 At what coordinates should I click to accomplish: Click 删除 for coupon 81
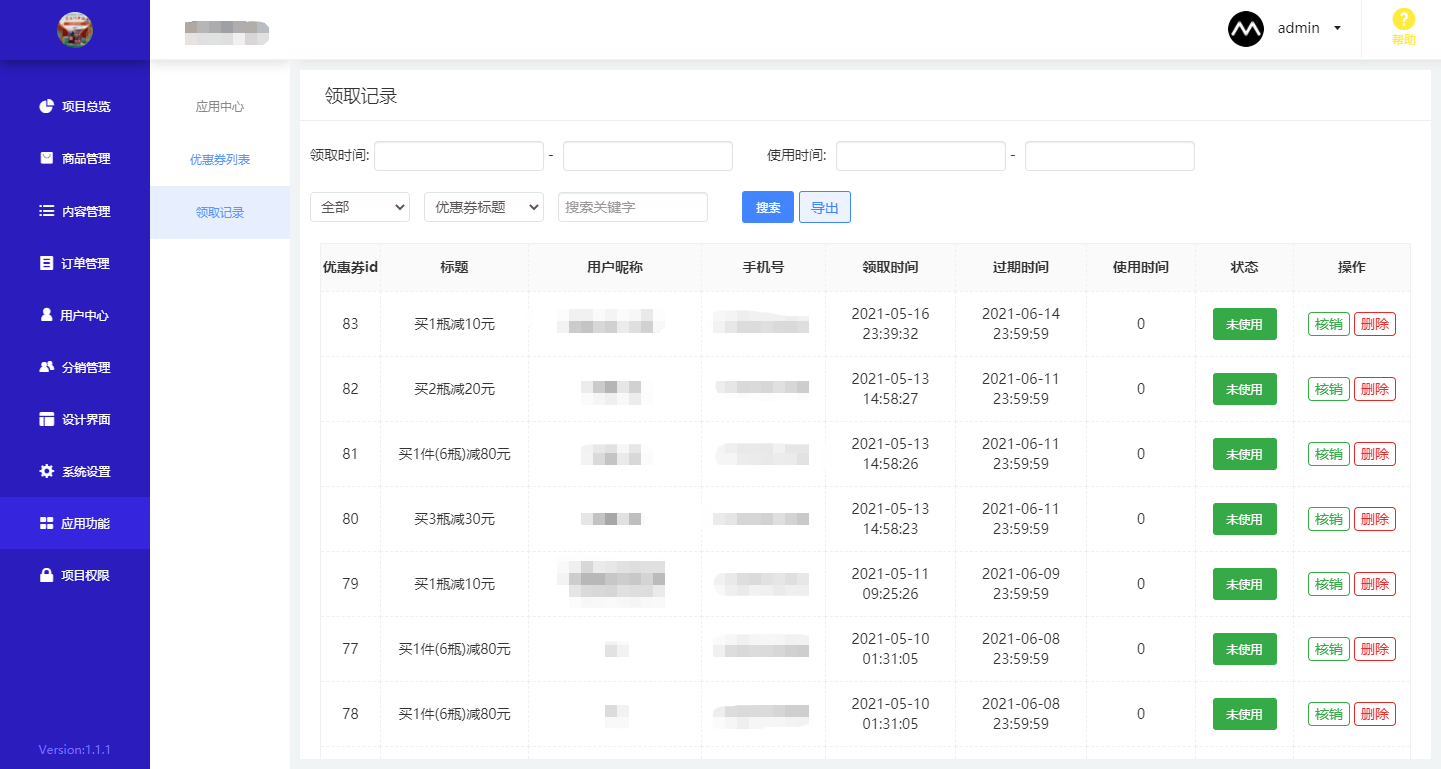[x=1375, y=454]
